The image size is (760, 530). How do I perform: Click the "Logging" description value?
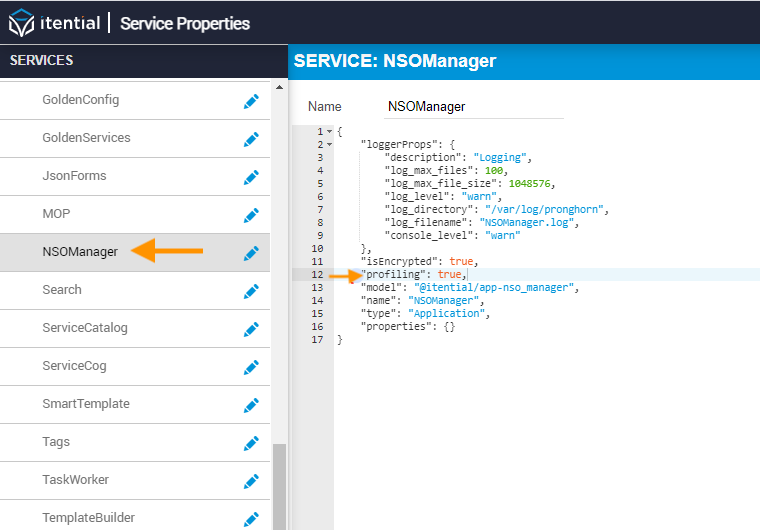(500, 158)
